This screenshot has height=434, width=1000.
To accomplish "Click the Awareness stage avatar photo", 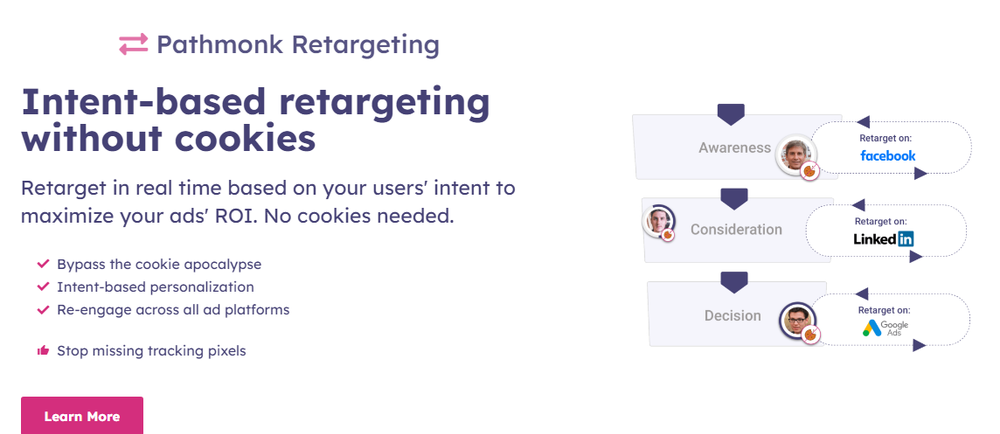I will (x=795, y=155).
